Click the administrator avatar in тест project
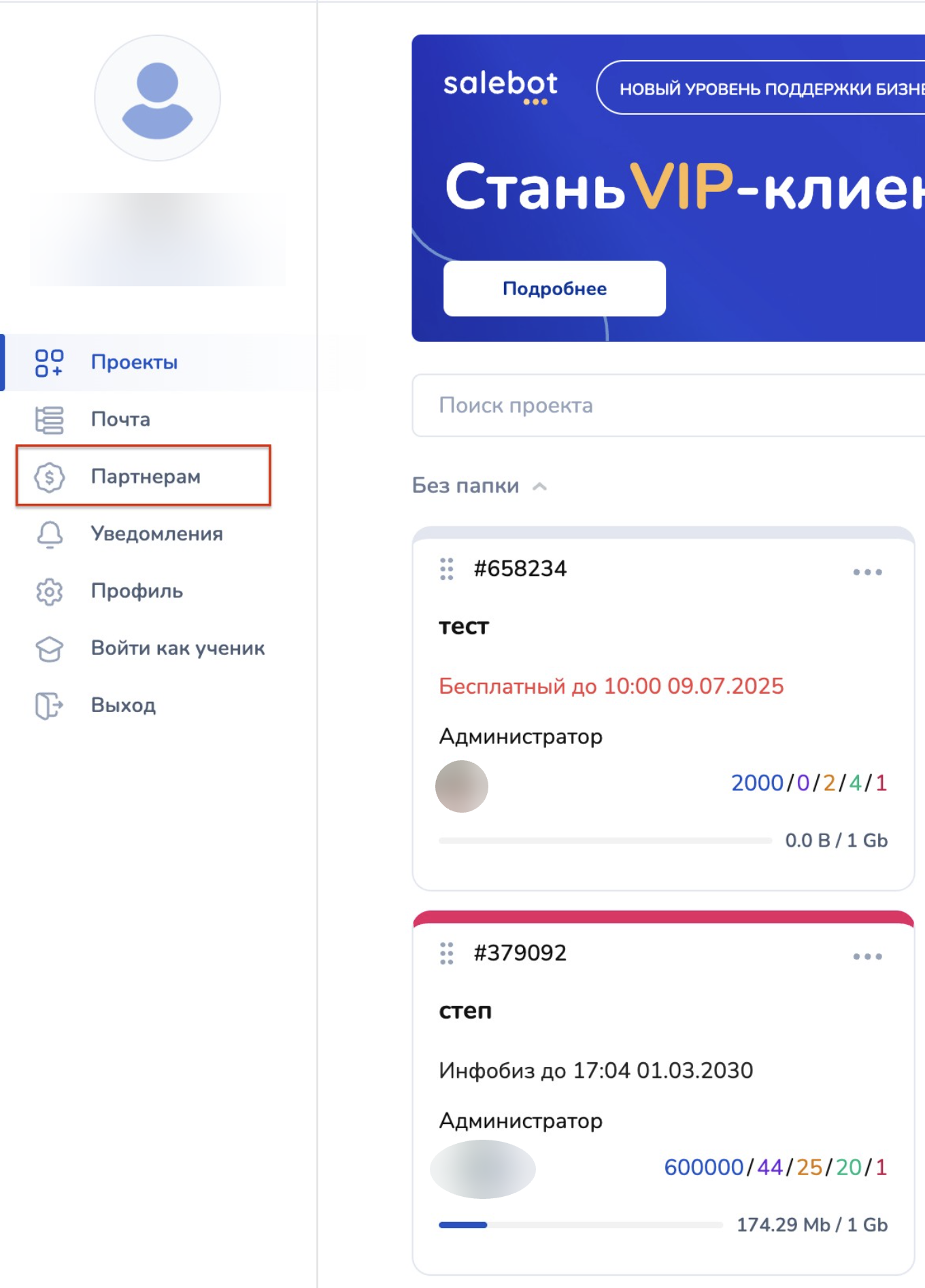 [x=462, y=786]
